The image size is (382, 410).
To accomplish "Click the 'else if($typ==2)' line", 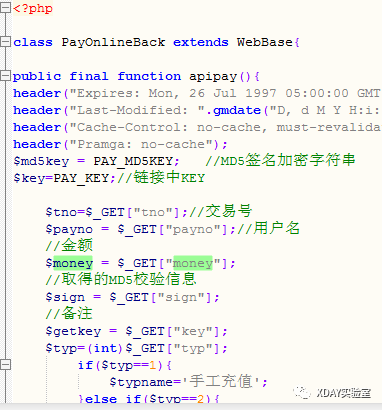I will (x=149, y=398).
